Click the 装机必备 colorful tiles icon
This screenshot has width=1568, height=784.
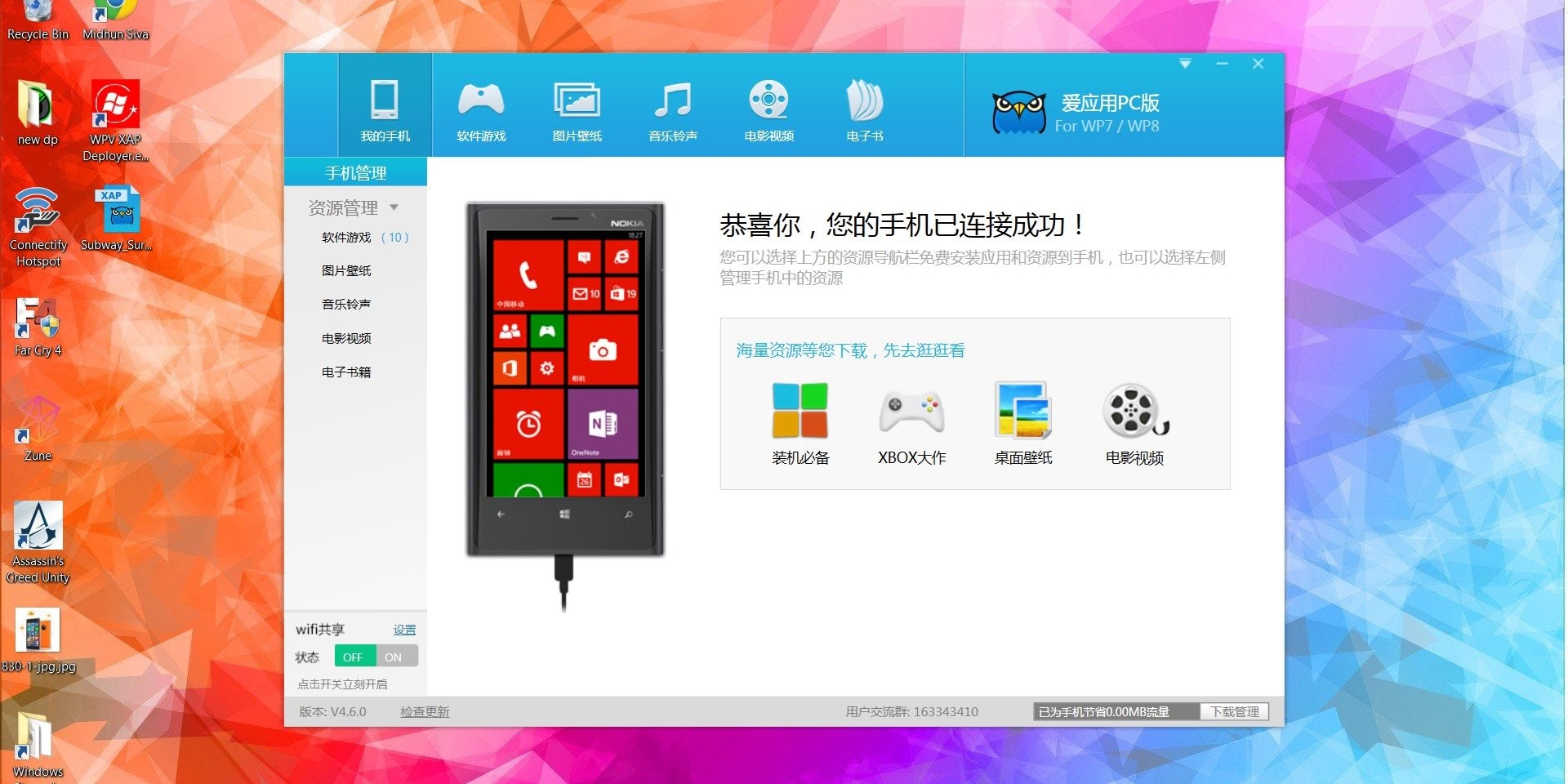pyautogui.click(x=800, y=410)
